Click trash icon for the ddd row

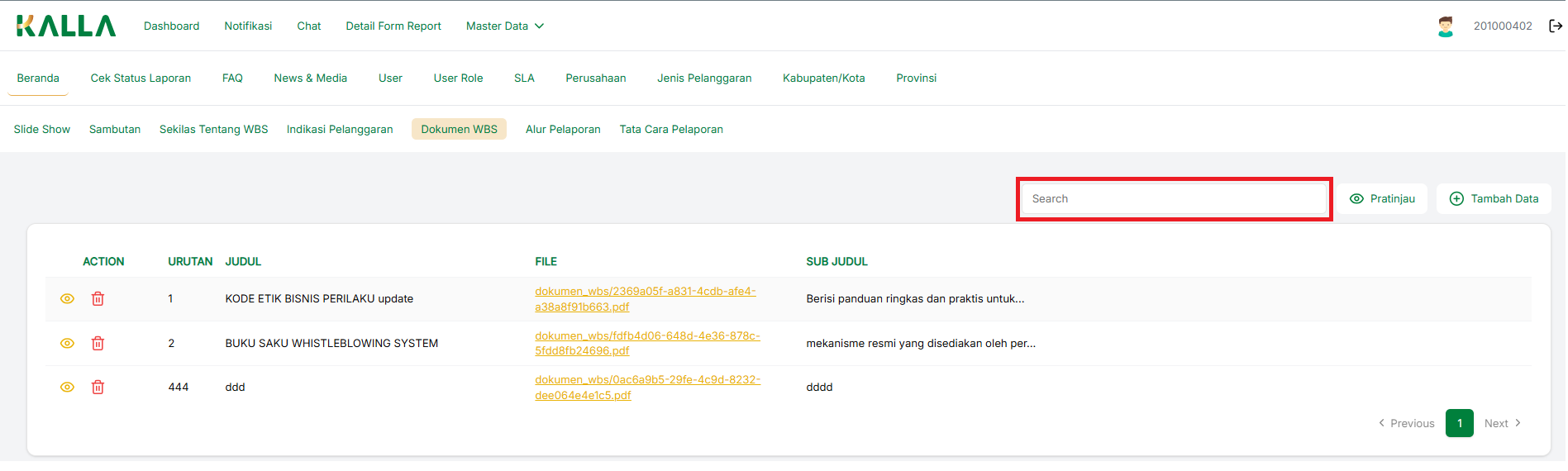pyautogui.click(x=98, y=388)
